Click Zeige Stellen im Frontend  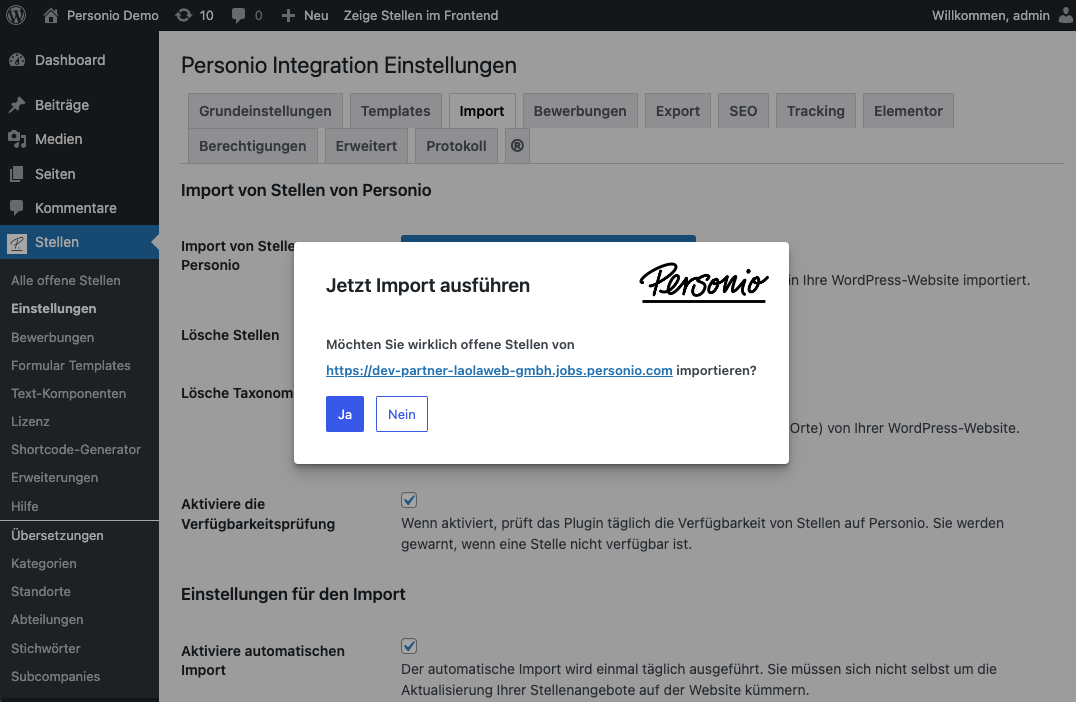[x=421, y=15]
